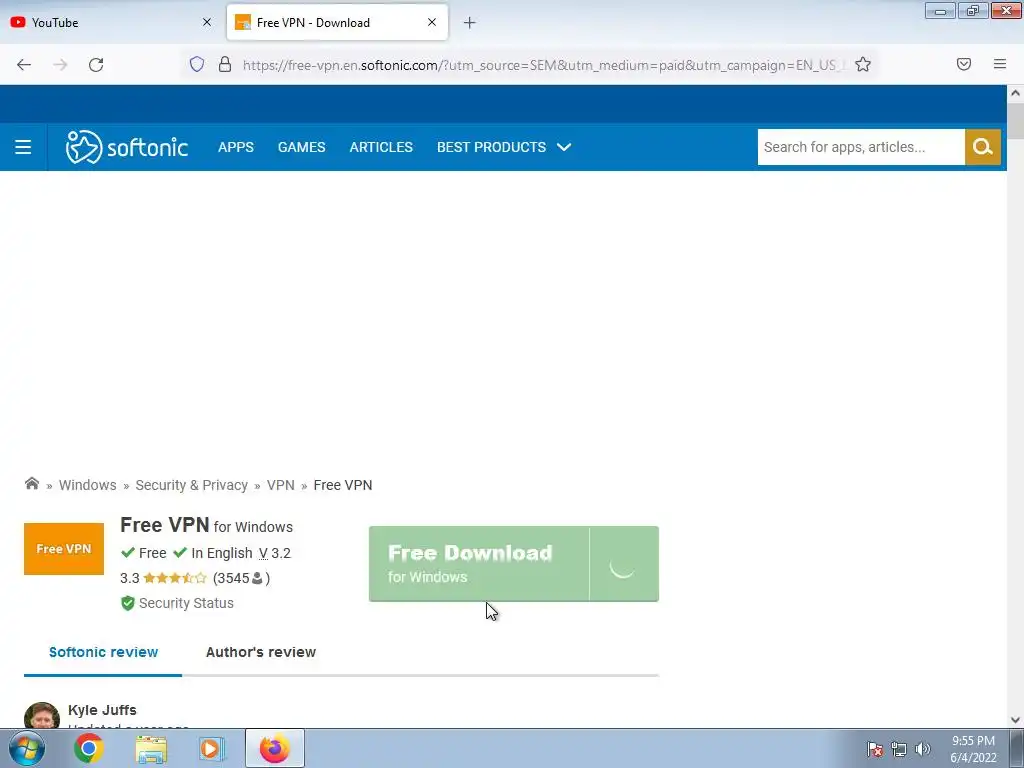Open the Security Status link
Viewport: 1024px width, 768px height.
coord(178,603)
